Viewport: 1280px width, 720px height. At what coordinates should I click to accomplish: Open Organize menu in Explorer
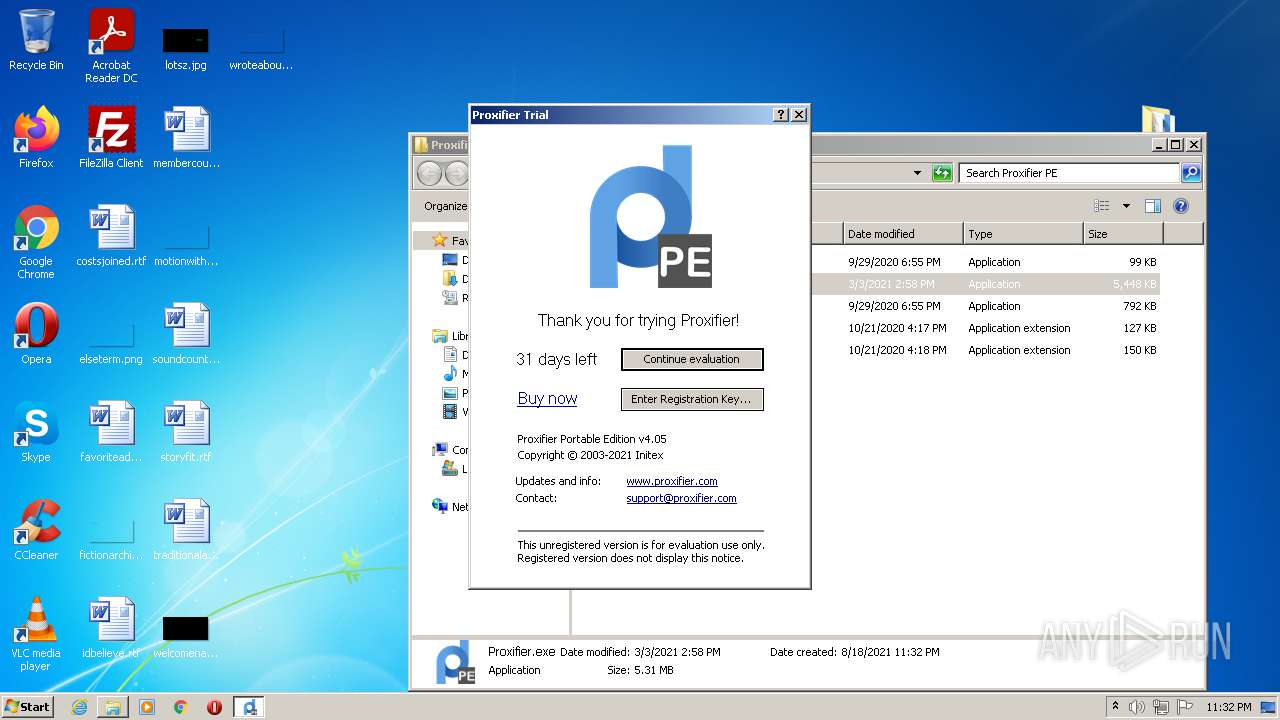(446, 206)
